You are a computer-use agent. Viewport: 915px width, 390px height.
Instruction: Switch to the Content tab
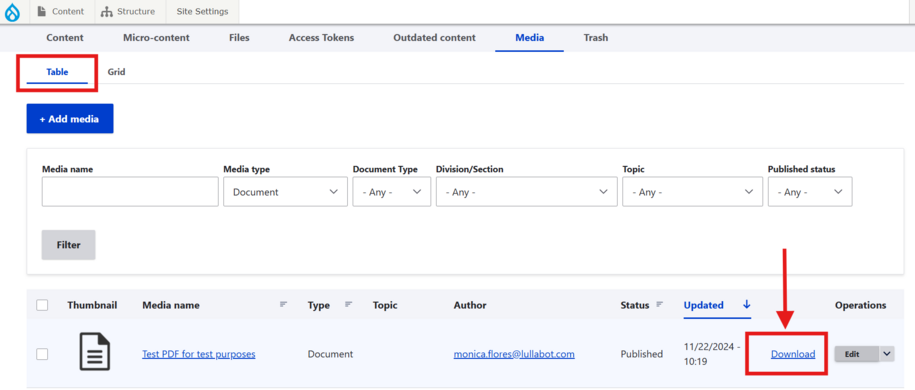[x=65, y=37]
